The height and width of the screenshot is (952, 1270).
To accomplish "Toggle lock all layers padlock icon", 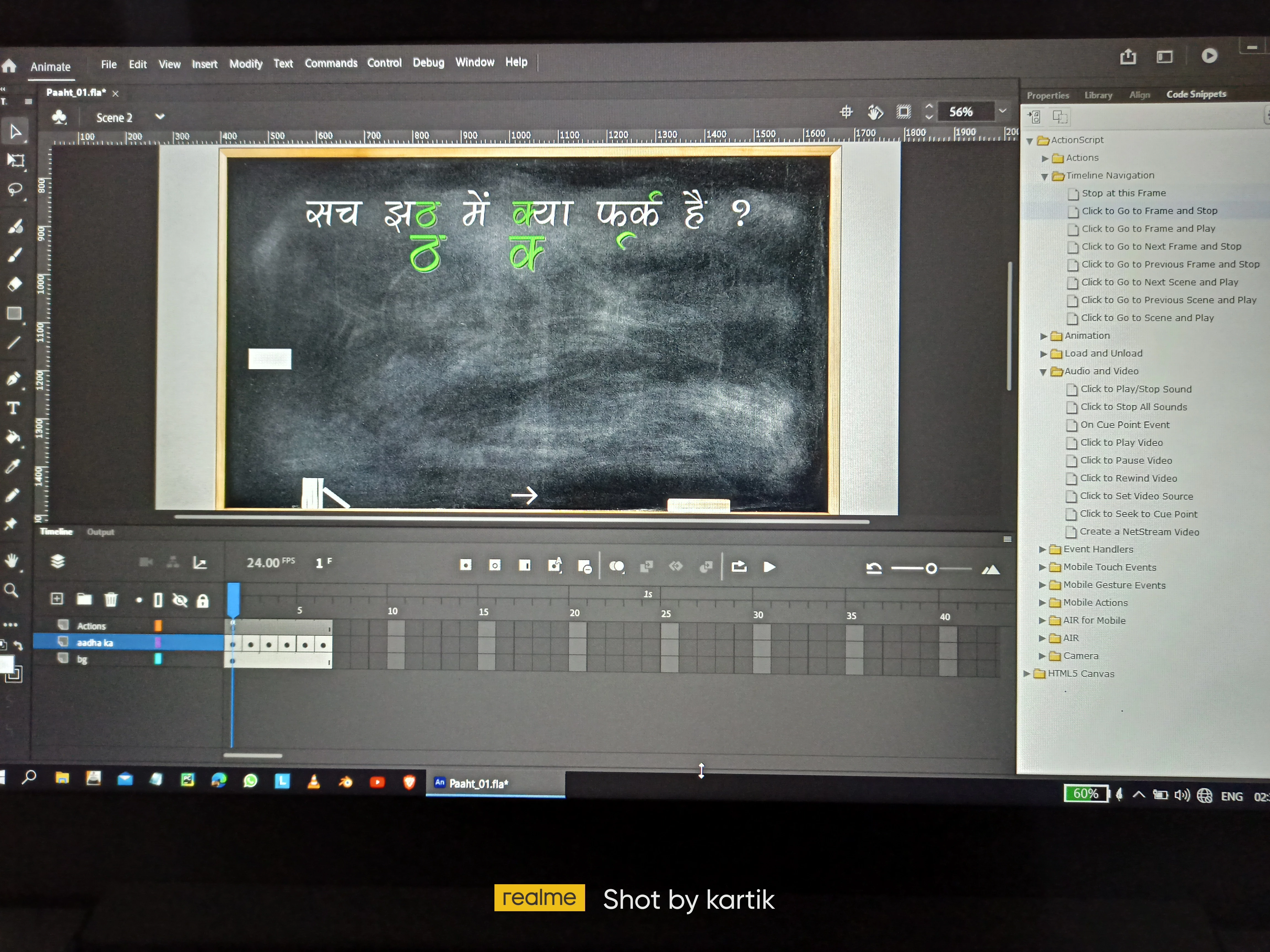I will (203, 601).
